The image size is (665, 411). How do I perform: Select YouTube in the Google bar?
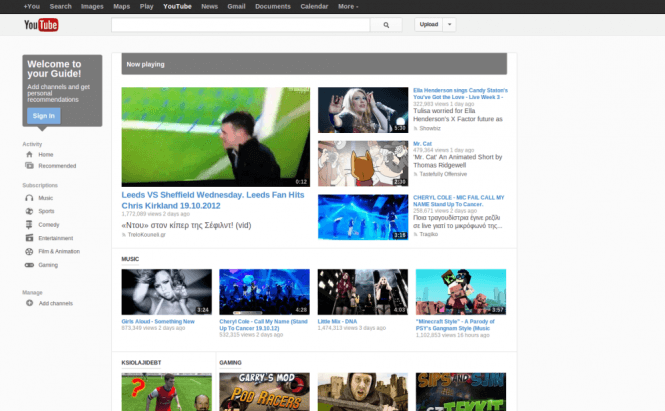click(x=177, y=7)
